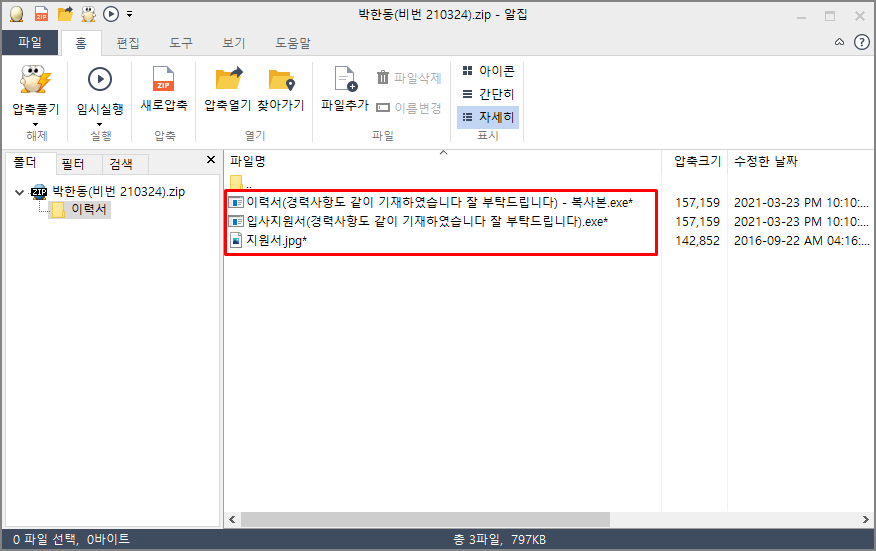Click the new ZIP quick-access icon in the title bar
Screen dimensions: 876x551
click(x=41, y=14)
